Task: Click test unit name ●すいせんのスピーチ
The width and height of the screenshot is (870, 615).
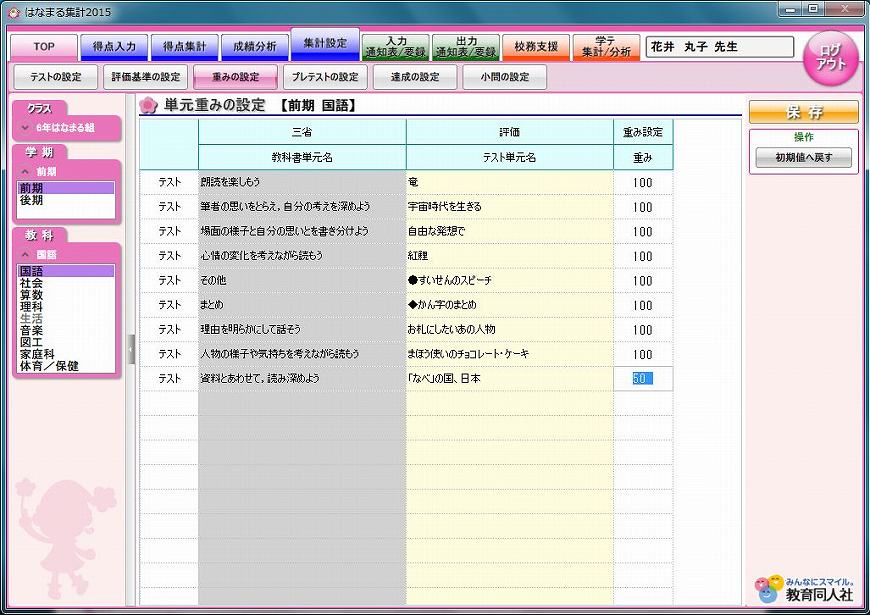Action: coord(450,280)
